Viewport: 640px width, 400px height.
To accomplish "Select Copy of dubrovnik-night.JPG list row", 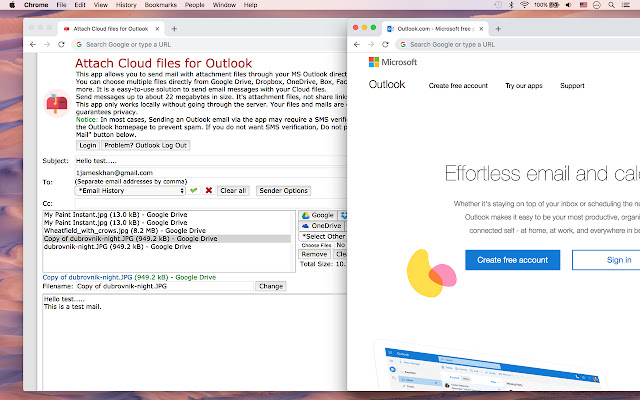I will [x=167, y=239].
